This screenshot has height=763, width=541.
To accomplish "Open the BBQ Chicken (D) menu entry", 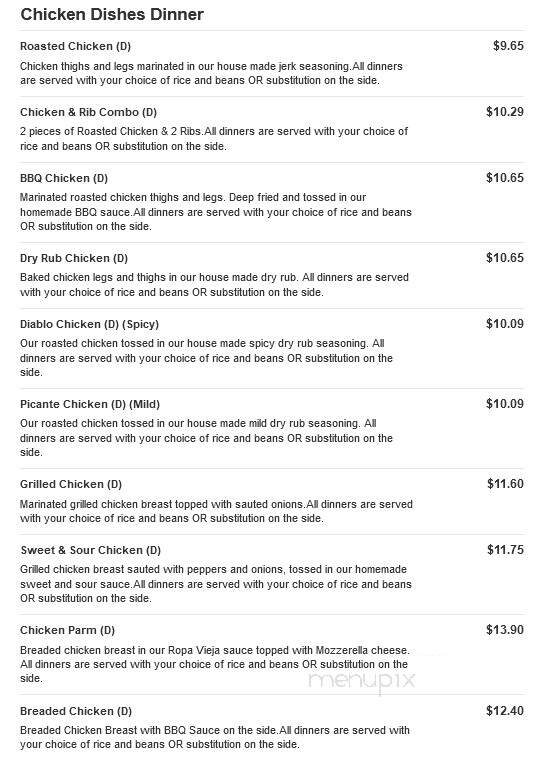I will coord(64,178).
